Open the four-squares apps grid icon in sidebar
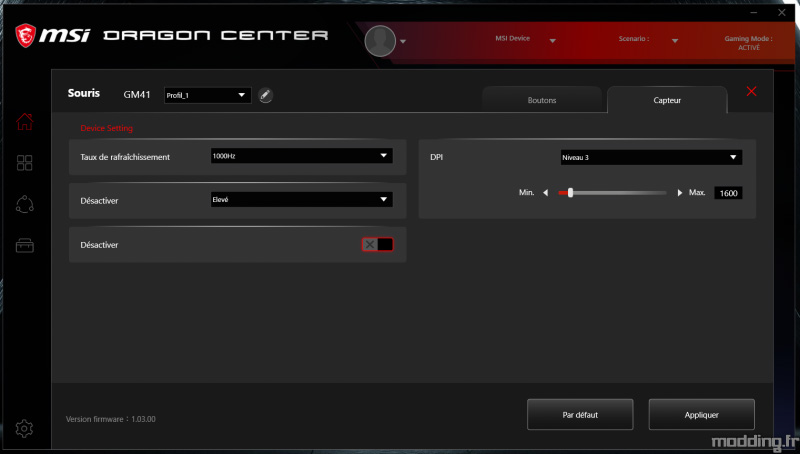Image resolution: width=800 pixels, height=454 pixels. [x=24, y=163]
